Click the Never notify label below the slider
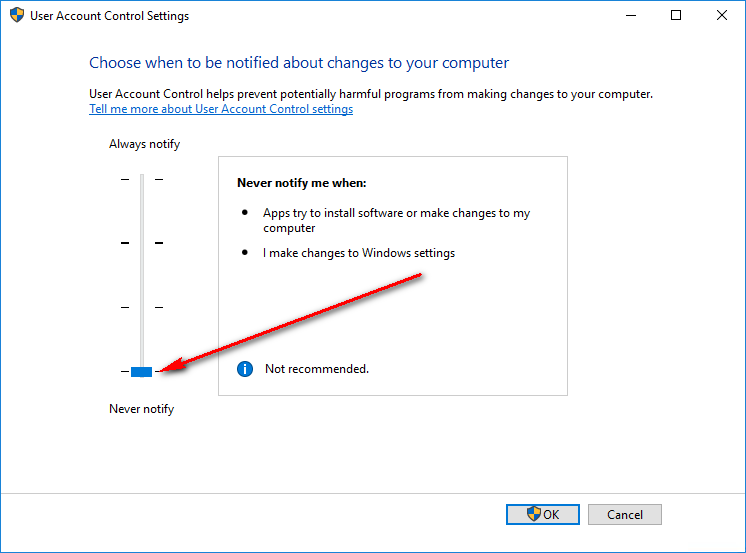 pos(141,409)
